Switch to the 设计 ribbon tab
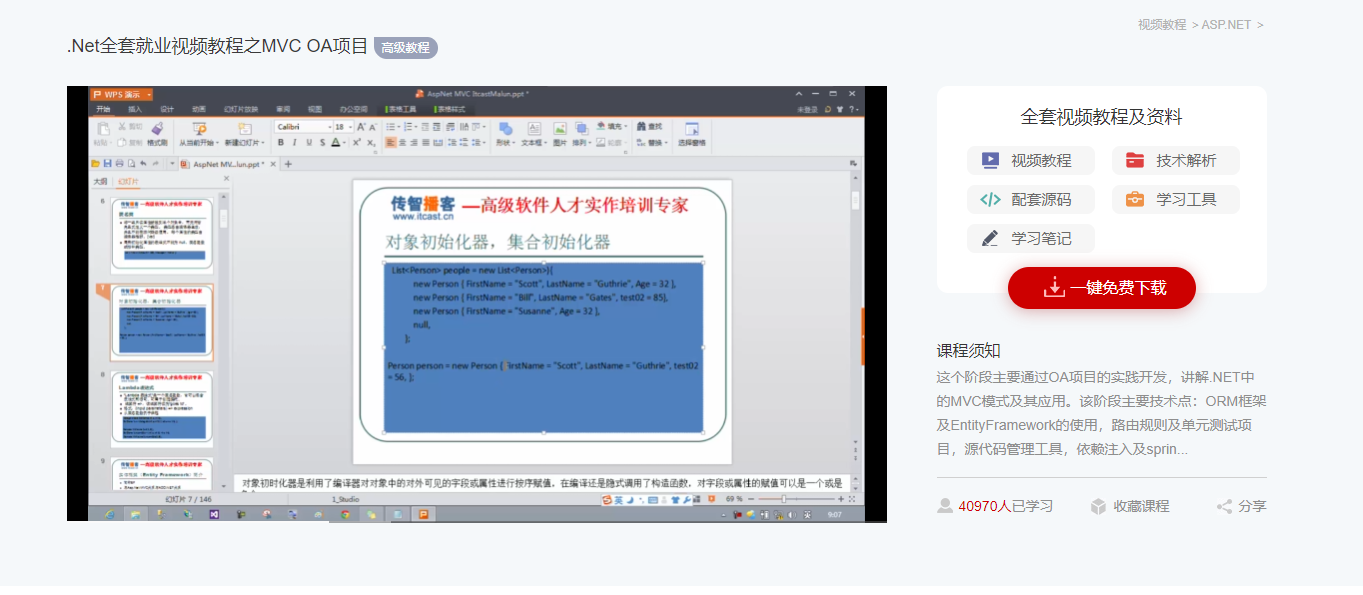The image size is (1363, 595). pyautogui.click(x=167, y=108)
